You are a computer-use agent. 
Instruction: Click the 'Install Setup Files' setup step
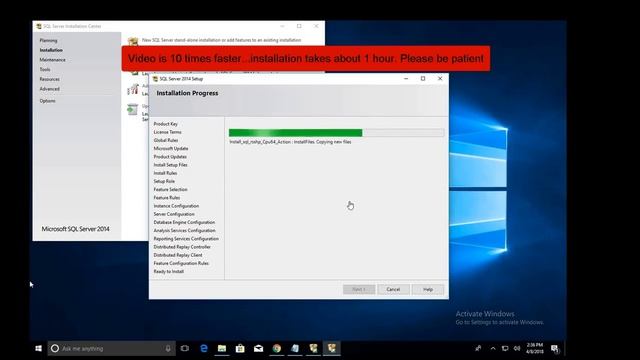(170, 164)
